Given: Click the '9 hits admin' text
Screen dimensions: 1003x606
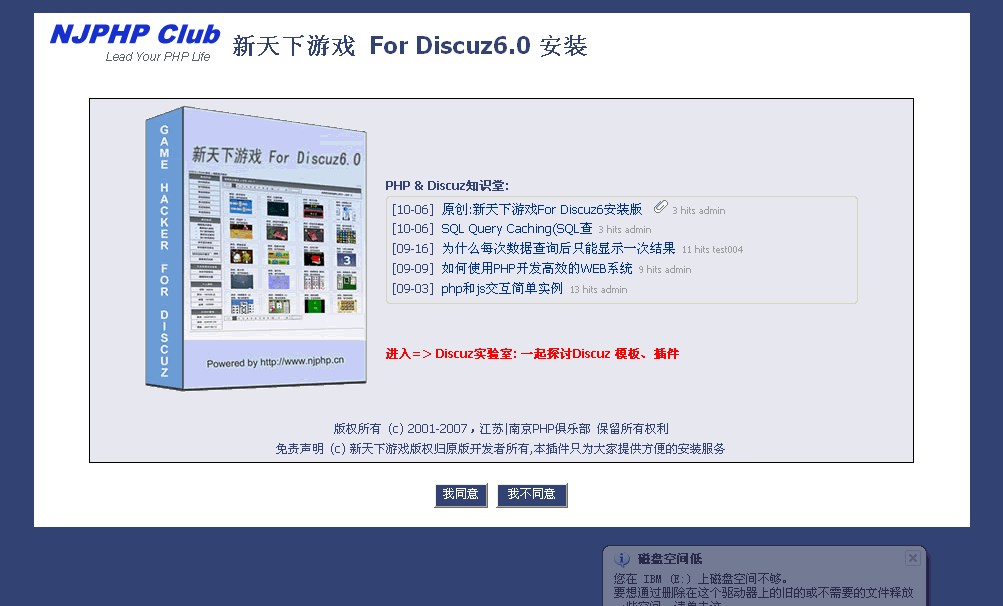Looking at the screenshot, I should pos(665,270).
